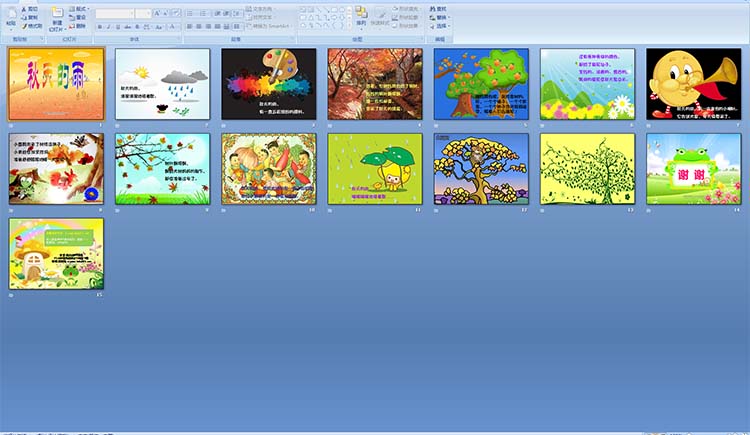
Task: Click the Shrink Font icon
Action: 165,13
